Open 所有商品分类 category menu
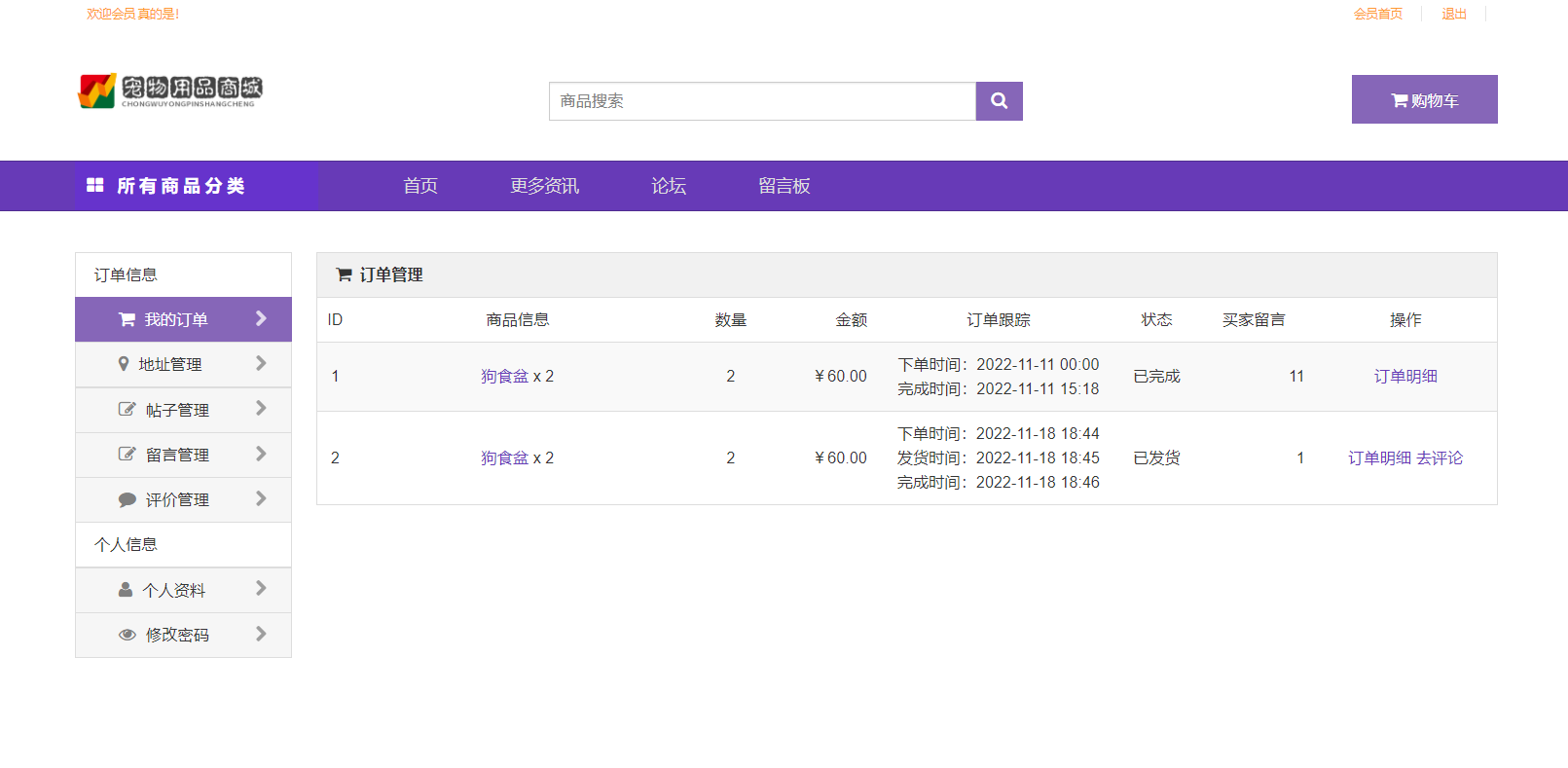This screenshot has height=768, width=1568. click(x=197, y=186)
